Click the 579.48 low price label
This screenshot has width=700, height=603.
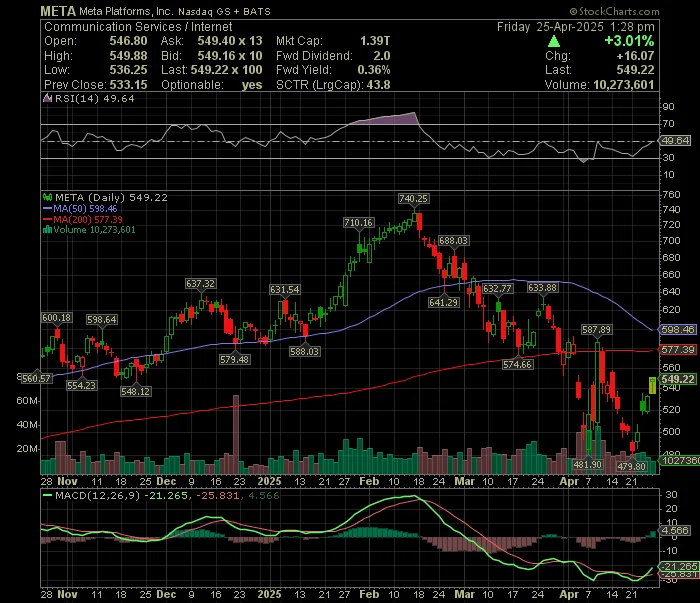pyautogui.click(x=234, y=359)
